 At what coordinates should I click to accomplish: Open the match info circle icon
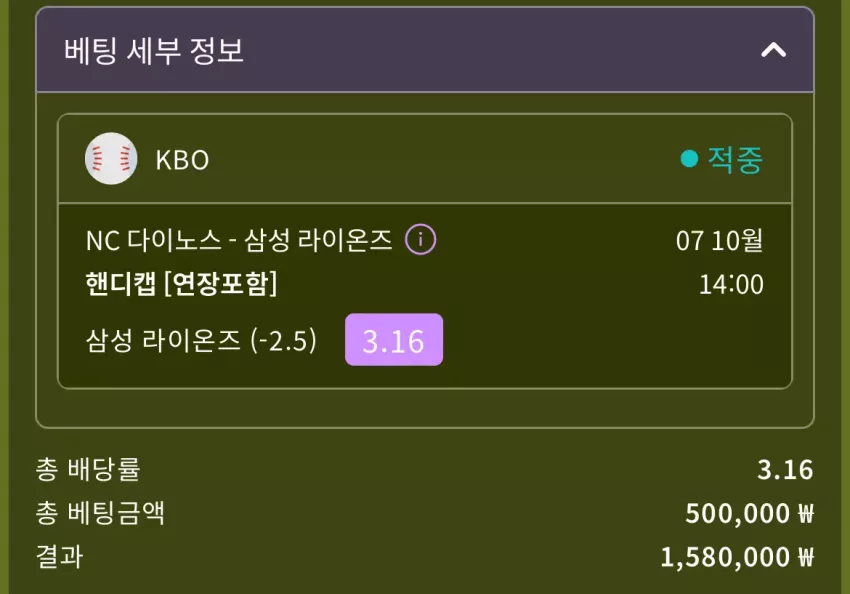coord(421,240)
